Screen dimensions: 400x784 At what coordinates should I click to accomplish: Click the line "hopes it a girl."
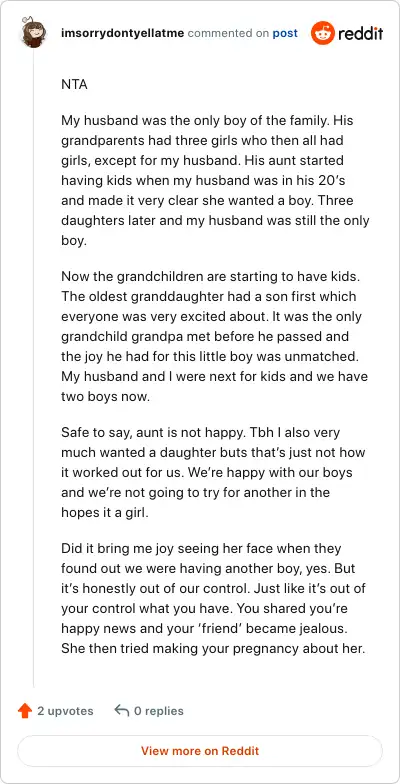[104, 512]
